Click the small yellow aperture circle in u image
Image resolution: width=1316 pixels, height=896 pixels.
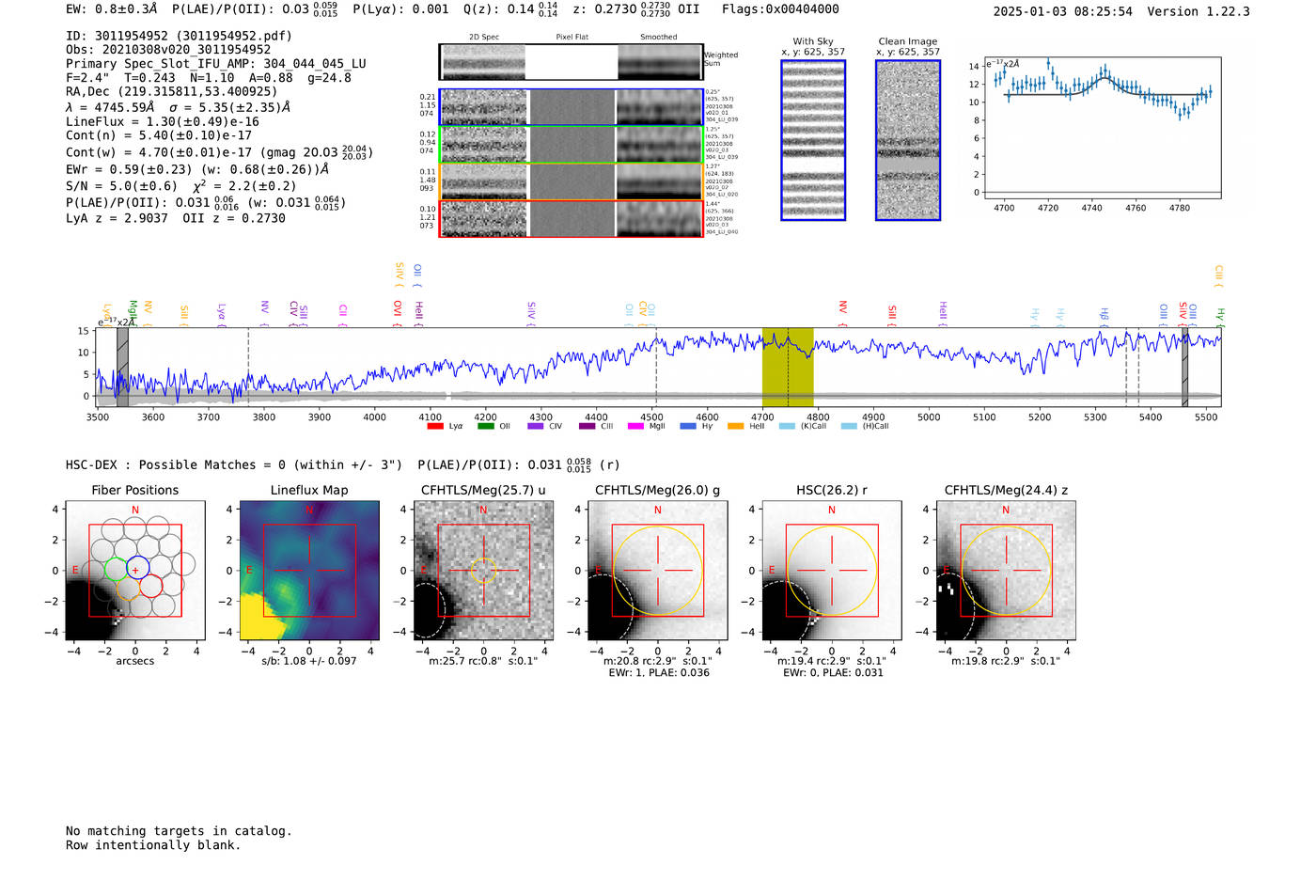click(483, 571)
